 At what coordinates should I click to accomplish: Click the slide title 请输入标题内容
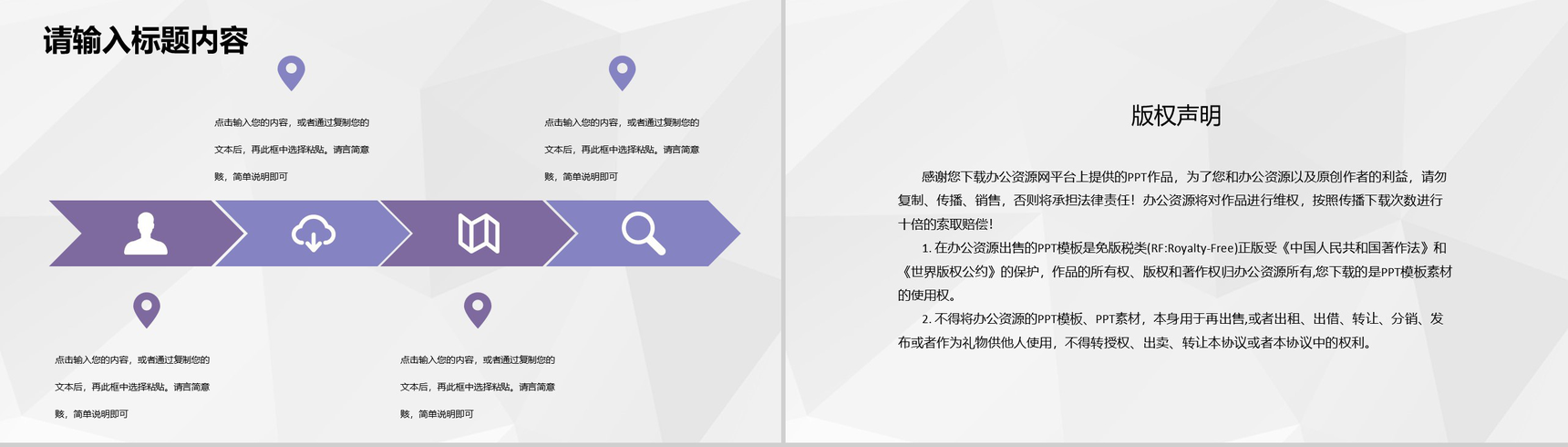pos(146,40)
